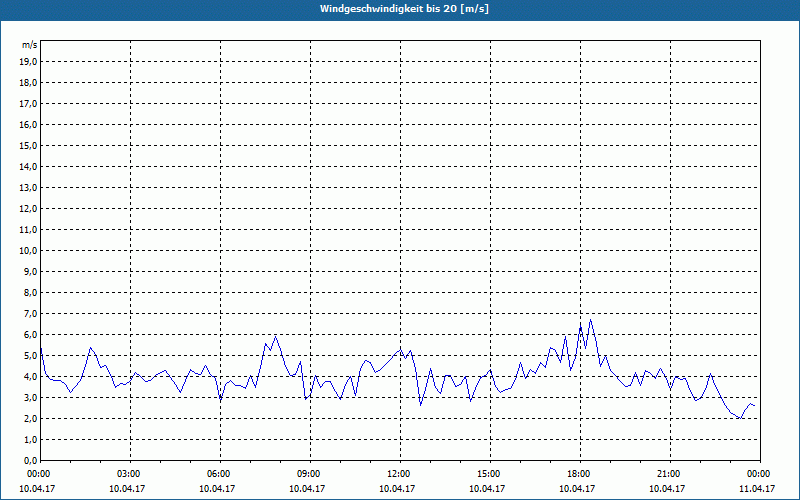This screenshot has width=800, height=500.
Task: Click the '00:00' time label above 10.04.17
Action: [x=37, y=474]
